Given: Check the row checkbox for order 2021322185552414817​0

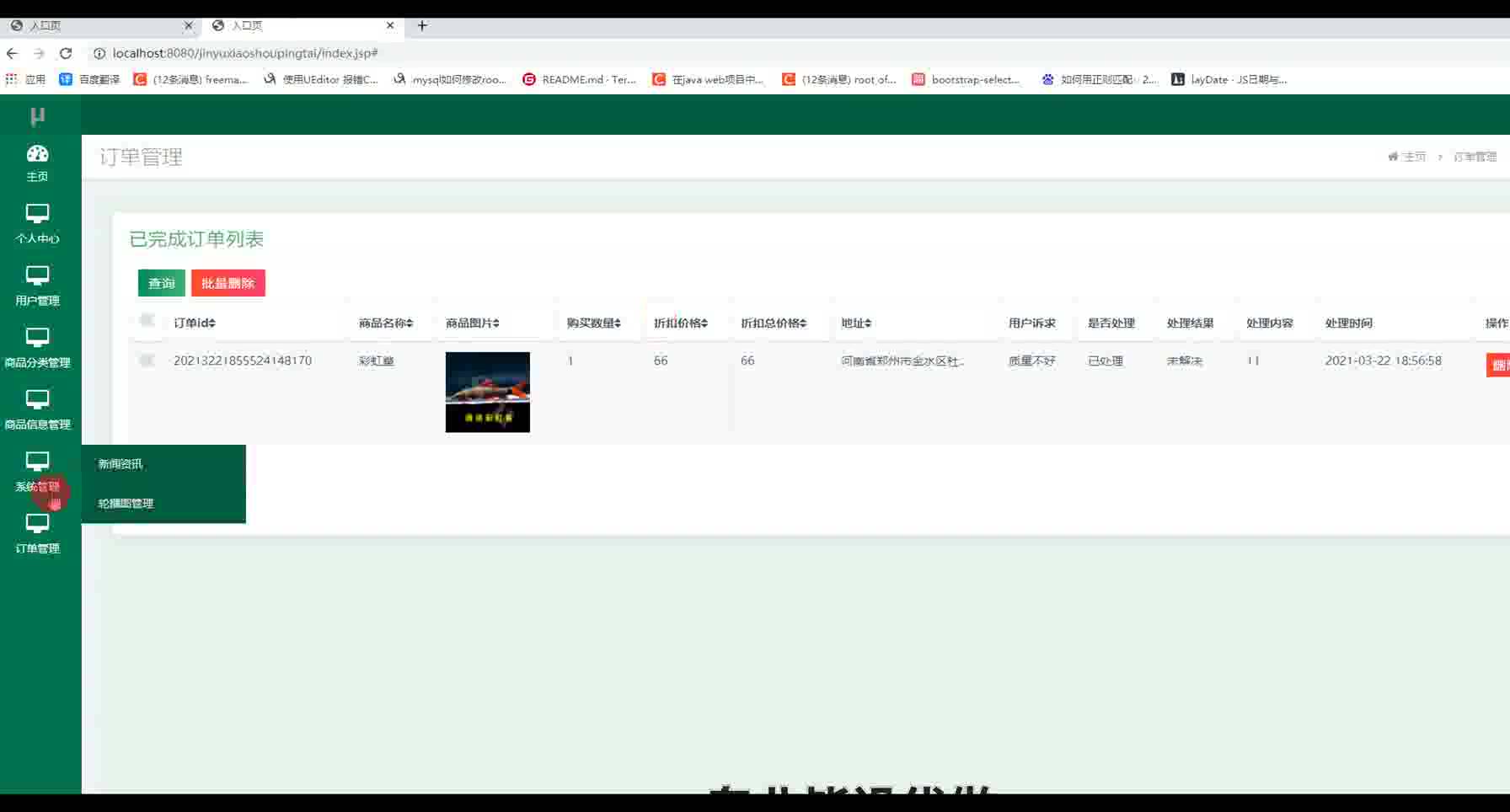Looking at the screenshot, I should click(147, 361).
